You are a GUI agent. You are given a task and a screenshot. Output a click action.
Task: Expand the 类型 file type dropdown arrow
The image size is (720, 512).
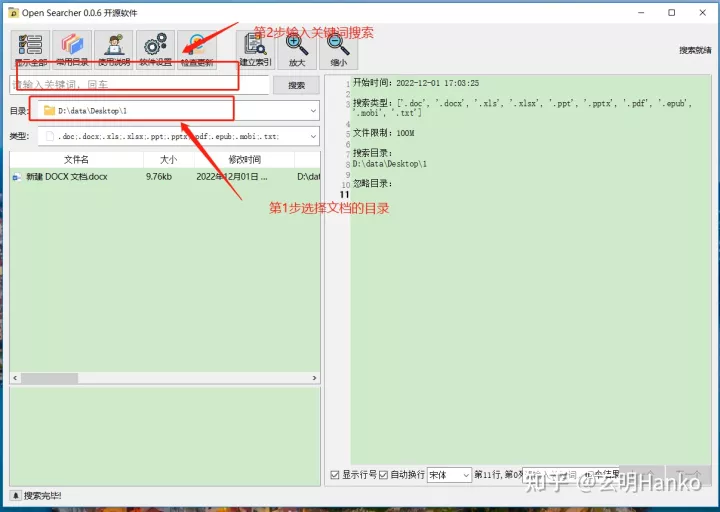coord(313,136)
